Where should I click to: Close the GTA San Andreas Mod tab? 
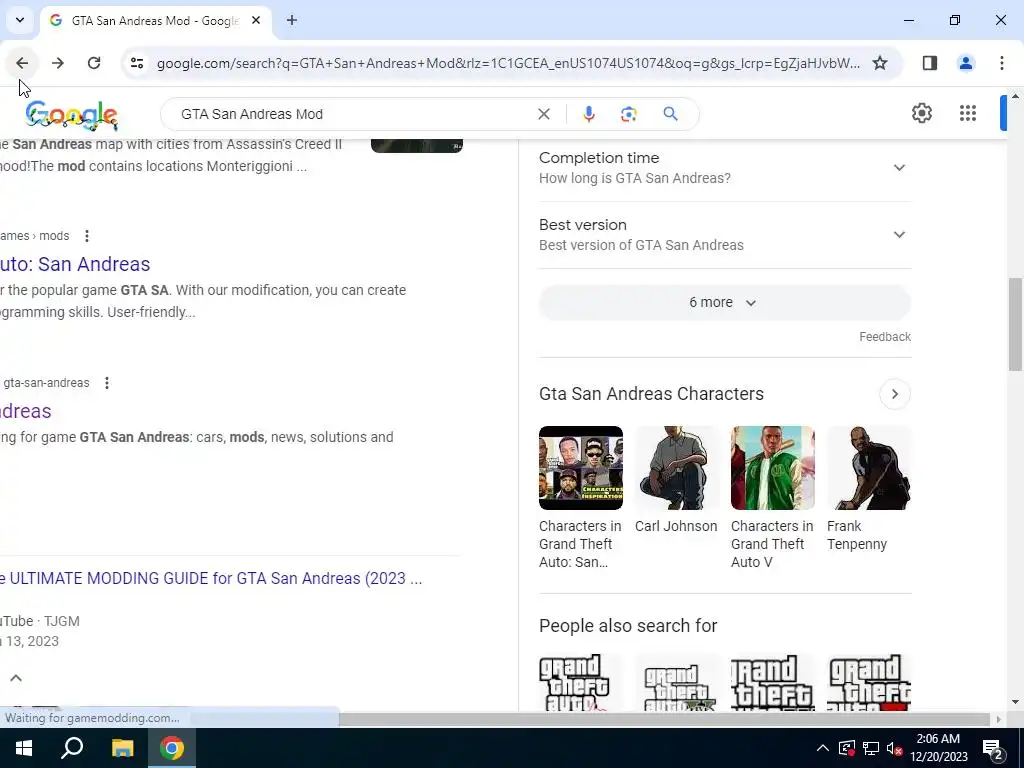(256, 20)
